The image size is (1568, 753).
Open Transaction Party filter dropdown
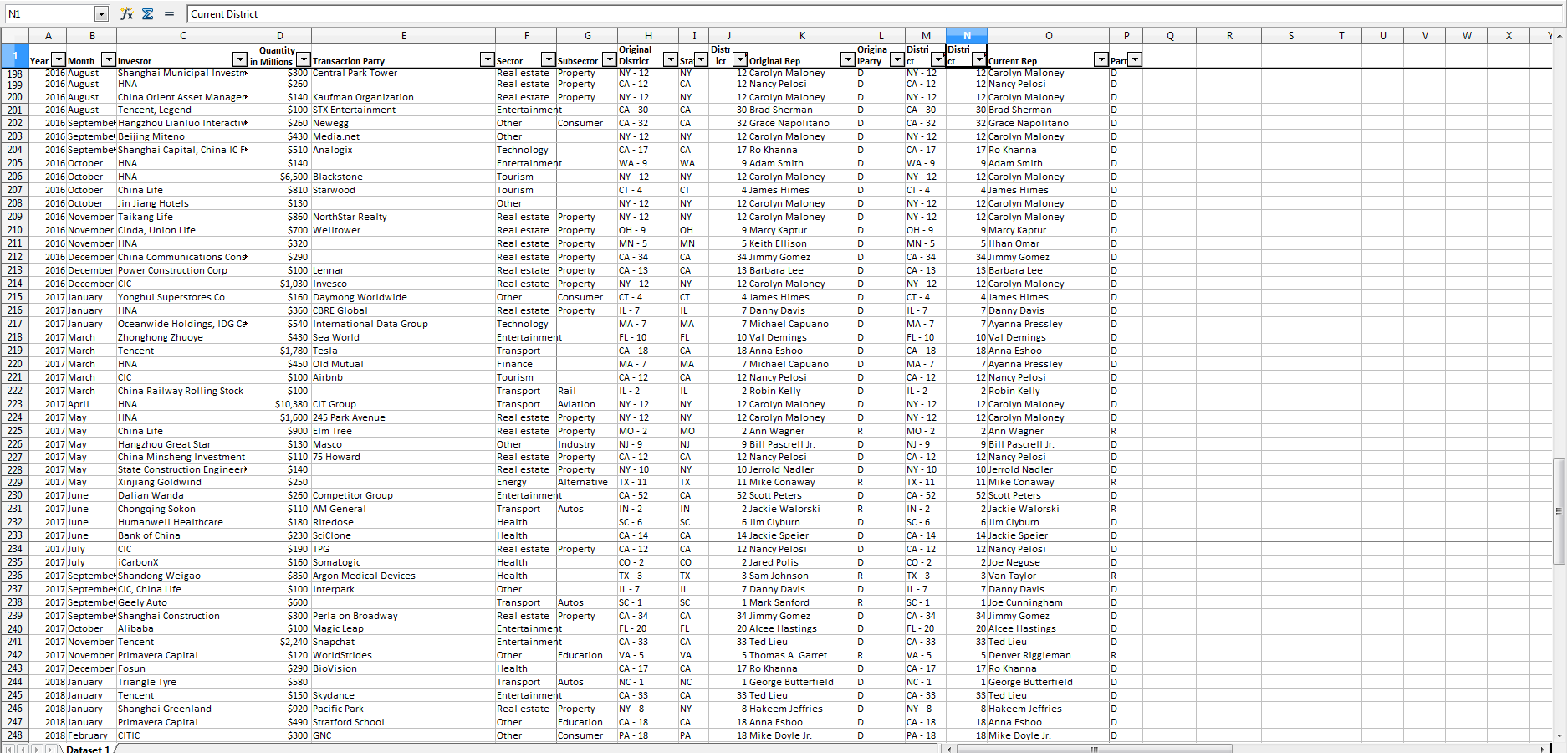pos(488,59)
